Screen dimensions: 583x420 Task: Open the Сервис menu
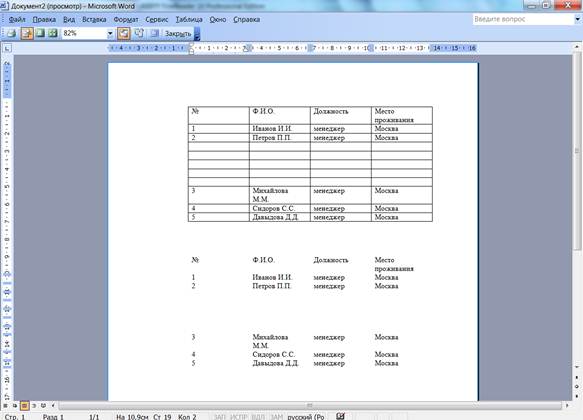click(x=157, y=19)
